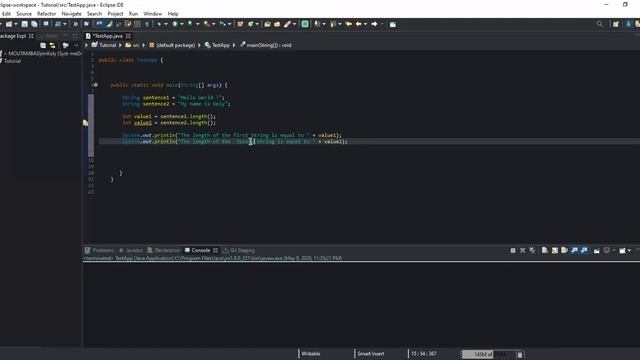The height and width of the screenshot is (360, 640).
Task: Click the Open Task folder icon
Action: pos(277,24)
